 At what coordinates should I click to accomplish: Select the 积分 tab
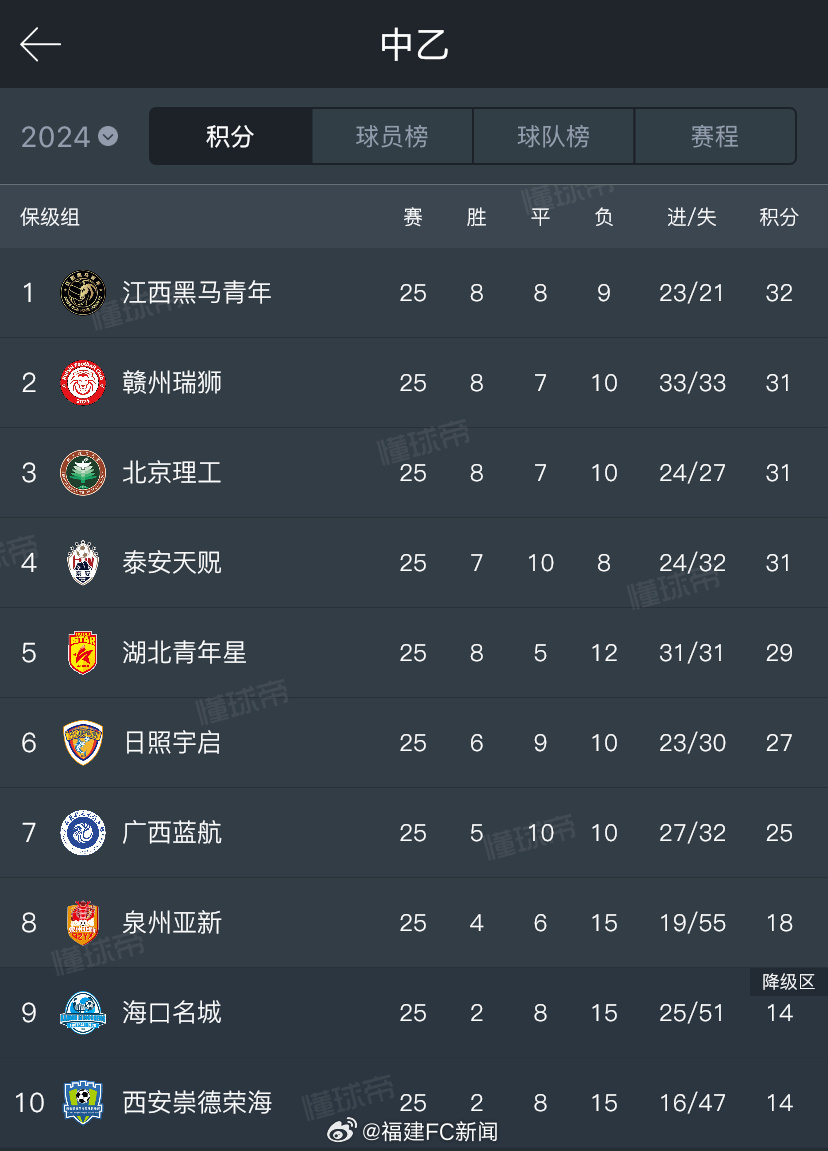pos(231,137)
